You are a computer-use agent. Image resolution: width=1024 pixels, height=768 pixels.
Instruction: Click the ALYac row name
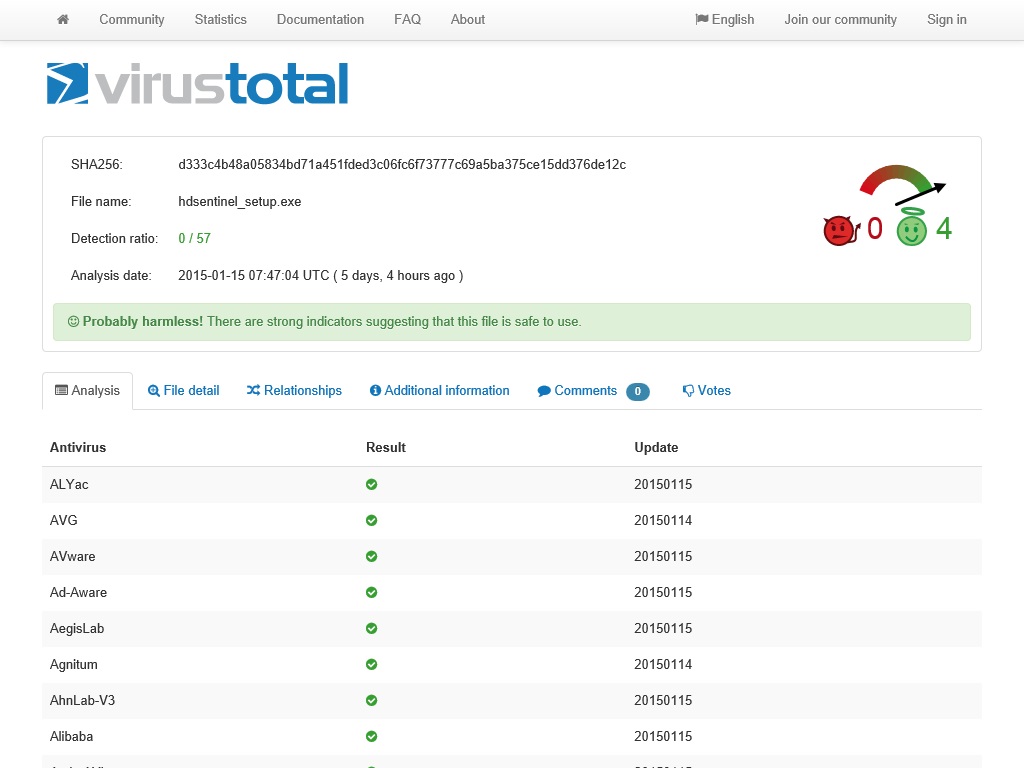(69, 485)
